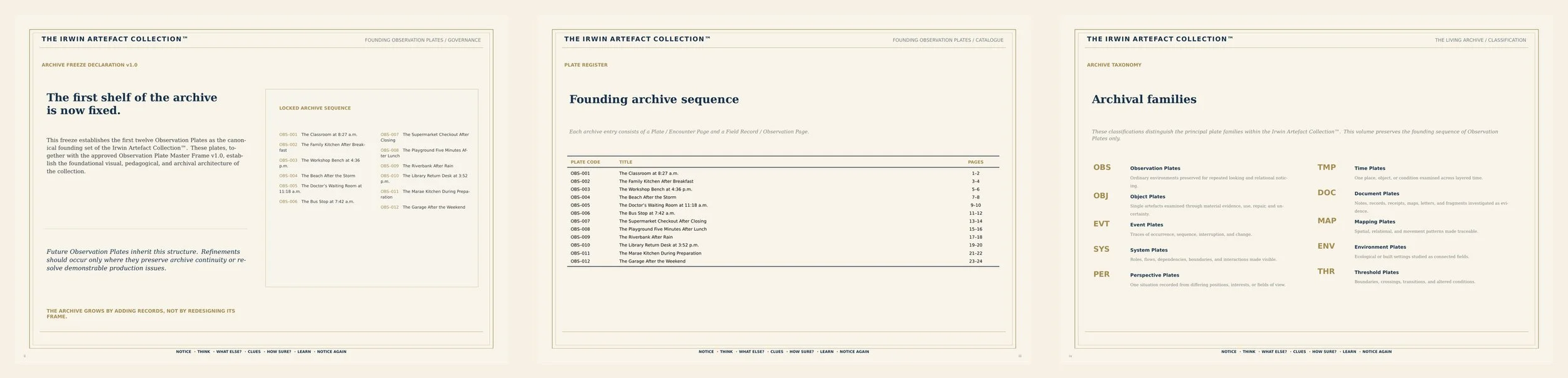This screenshot has width=1568, height=378.
Task: Click 'The Marae Kitchen During Preparation' in the register table
Action: 660,253
